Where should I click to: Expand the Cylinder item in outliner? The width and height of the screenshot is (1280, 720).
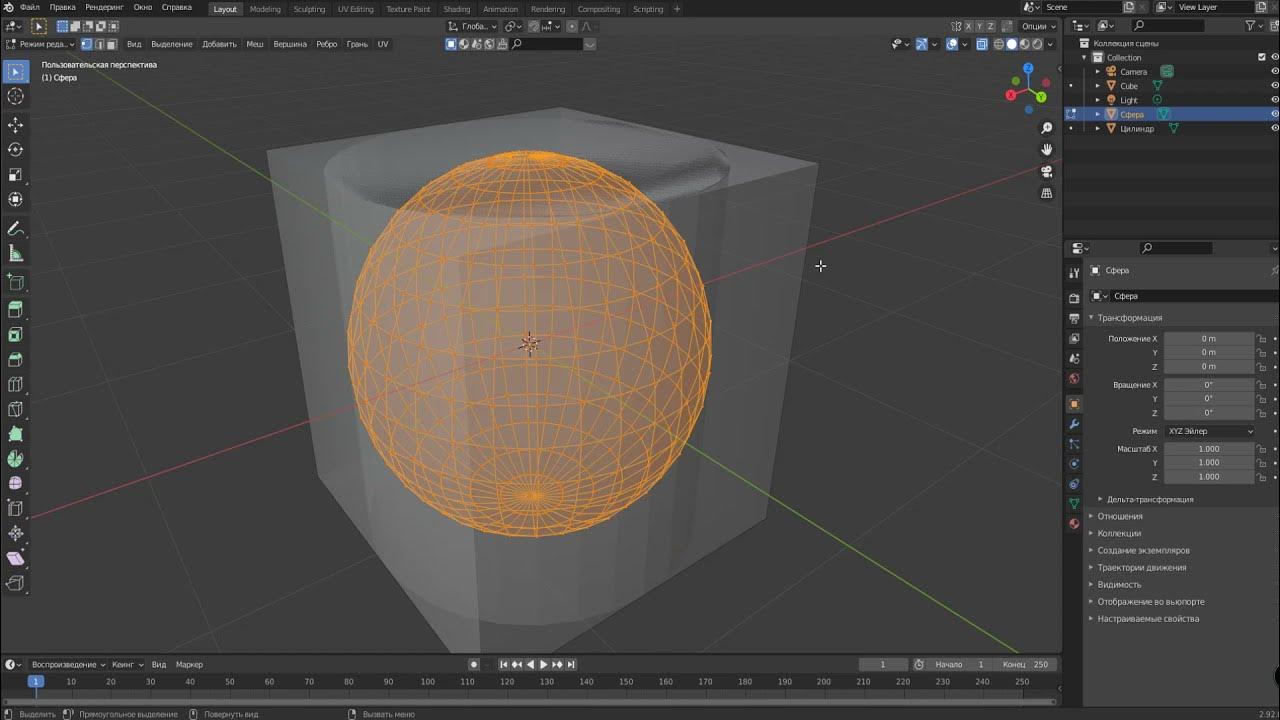coord(1098,129)
